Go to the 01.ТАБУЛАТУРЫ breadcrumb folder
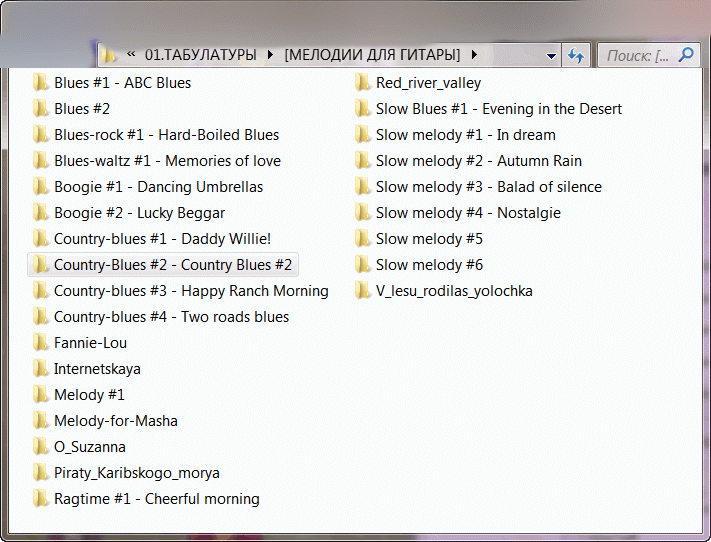The height and width of the screenshot is (542, 711). pyautogui.click(x=200, y=55)
